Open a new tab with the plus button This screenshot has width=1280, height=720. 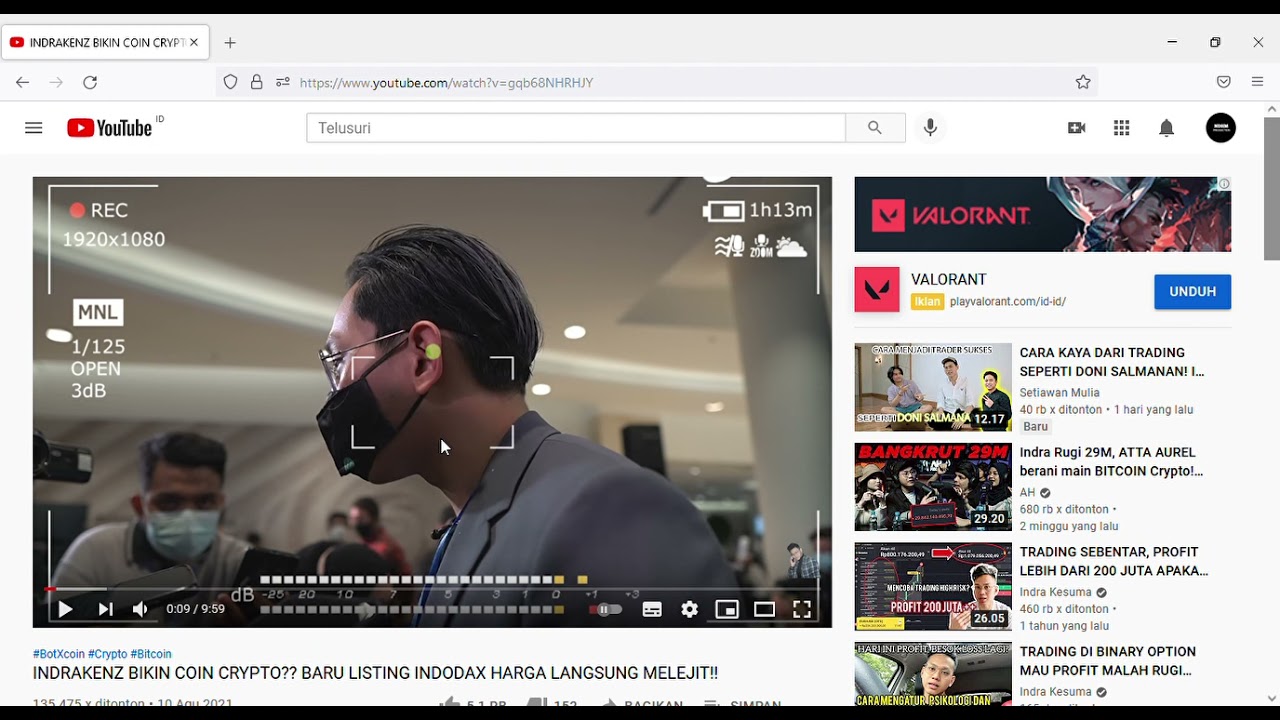tap(230, 43)
